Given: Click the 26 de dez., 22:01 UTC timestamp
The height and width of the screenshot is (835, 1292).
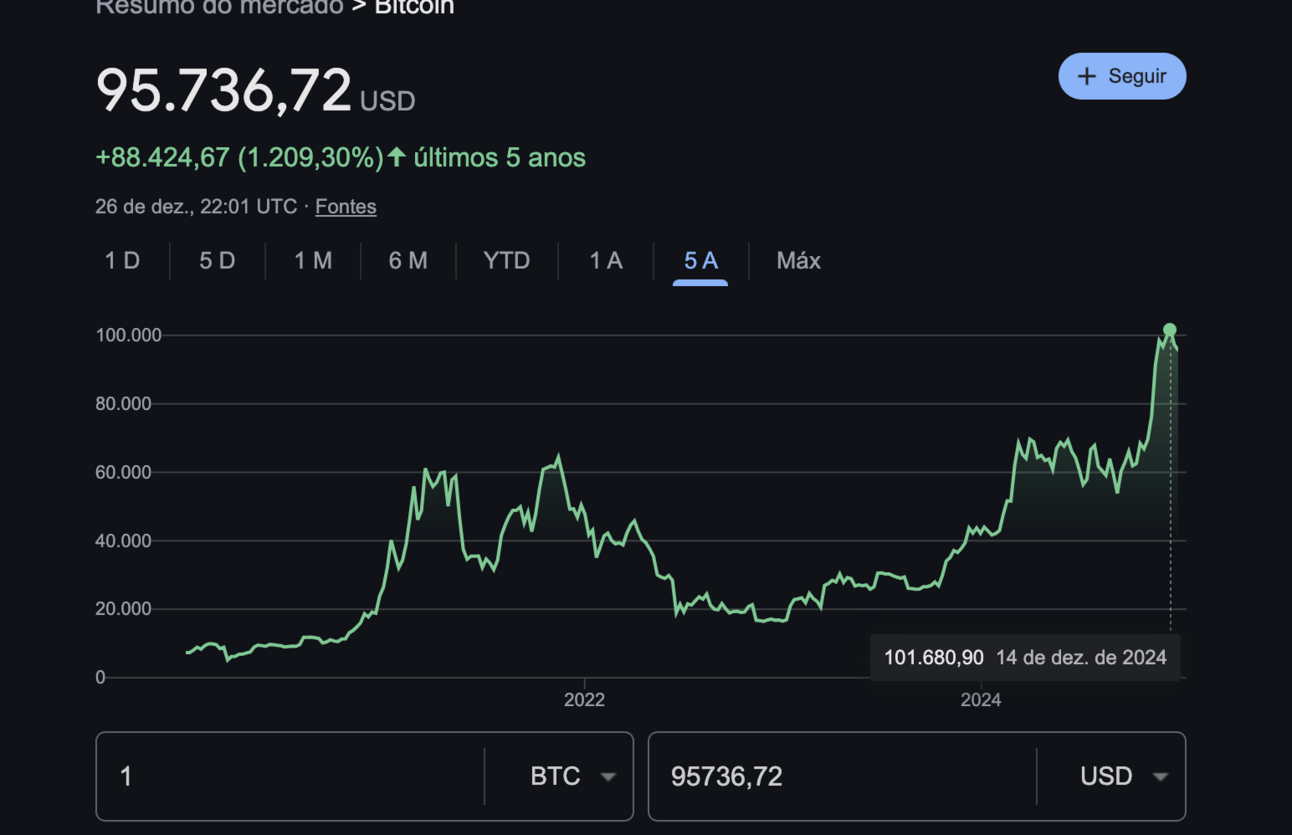Looking at the screenshot, I should pos(196,207).
